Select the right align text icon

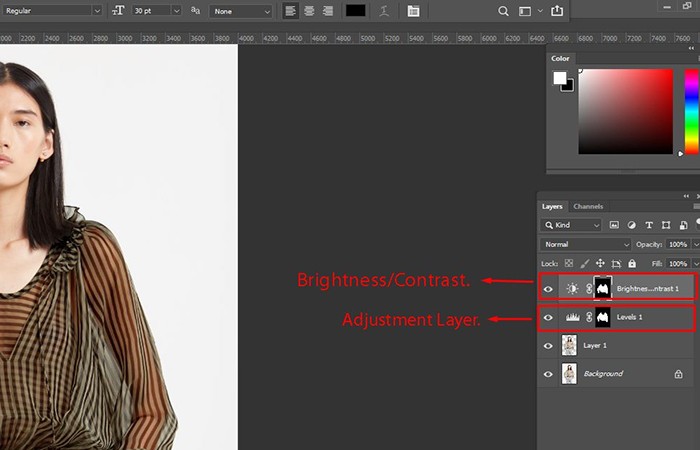328,11
